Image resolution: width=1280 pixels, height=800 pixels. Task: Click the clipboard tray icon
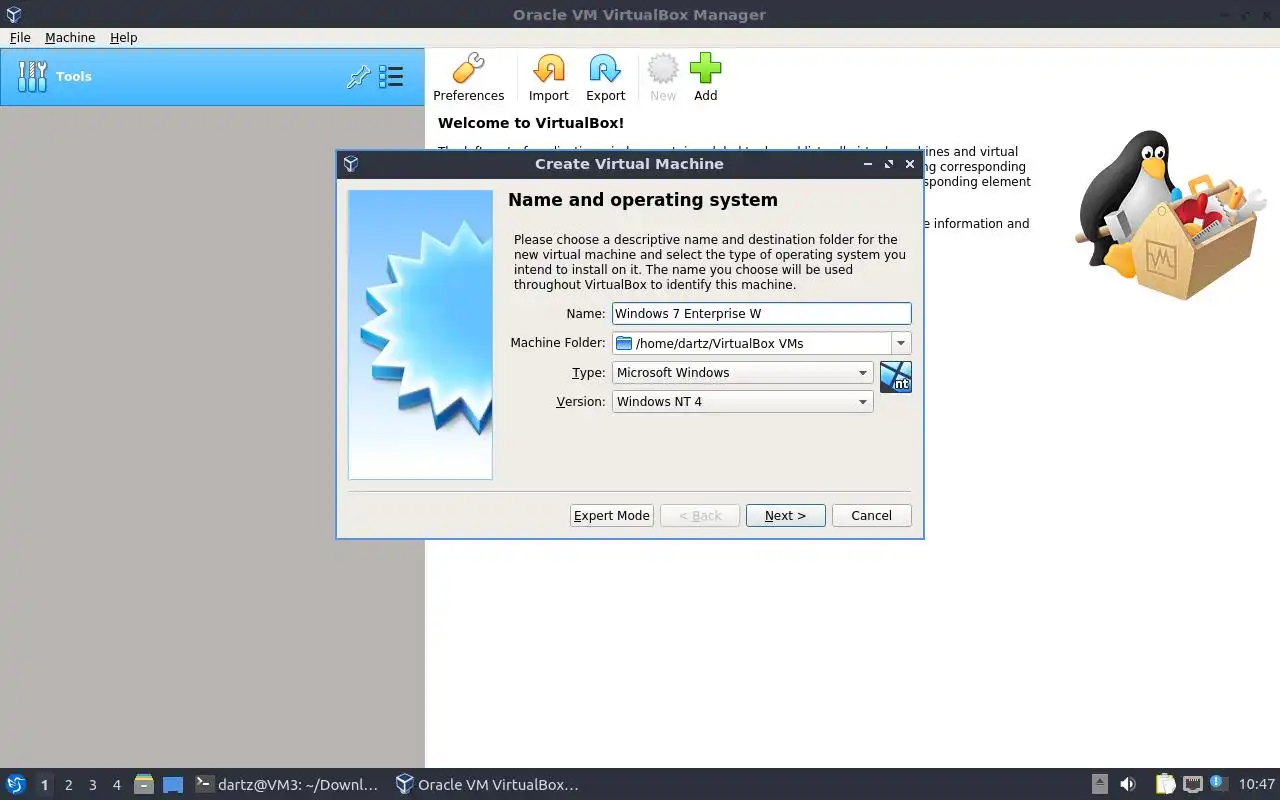1165,784
